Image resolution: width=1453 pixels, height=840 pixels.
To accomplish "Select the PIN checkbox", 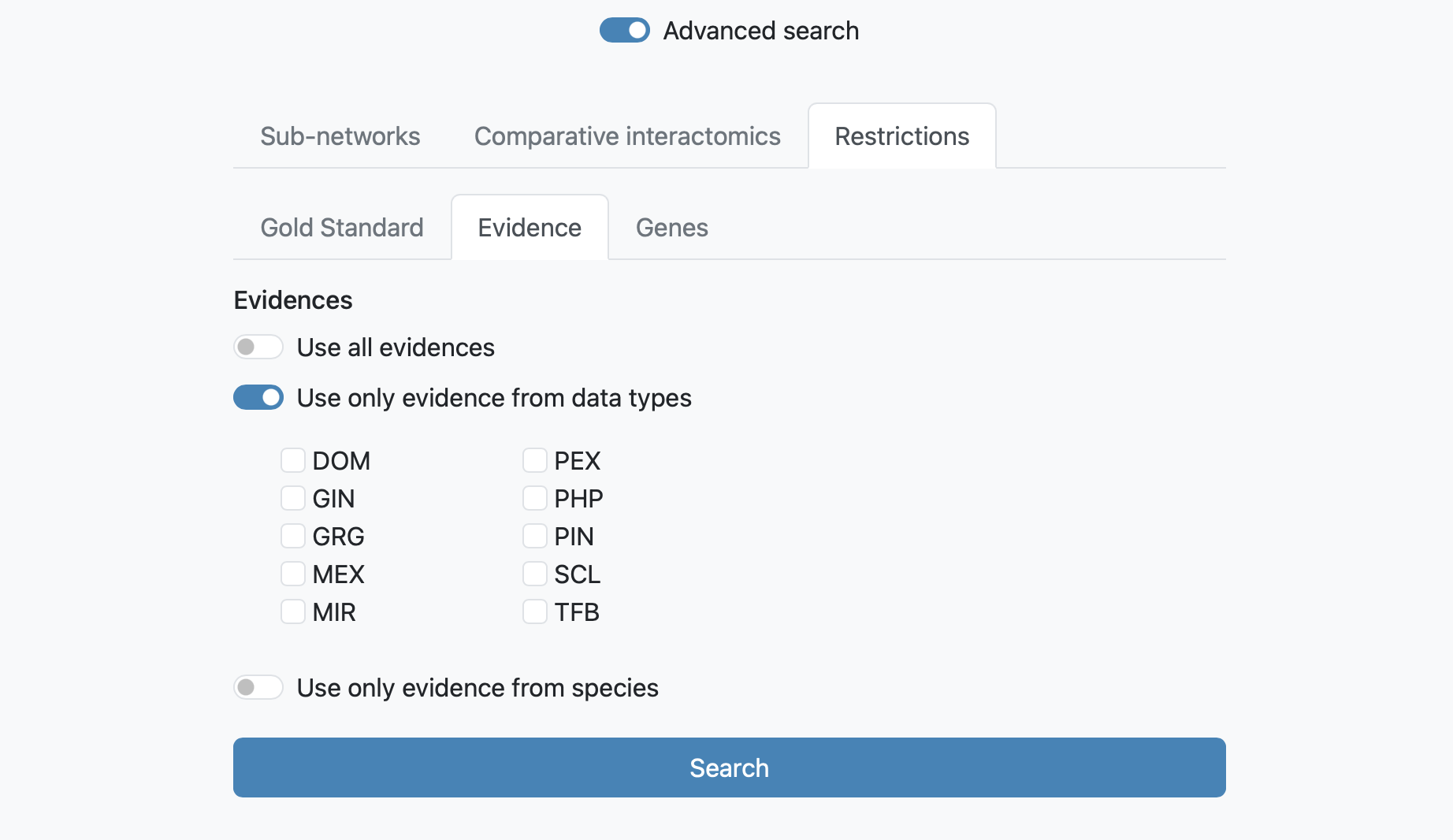I will click(535, 536).
